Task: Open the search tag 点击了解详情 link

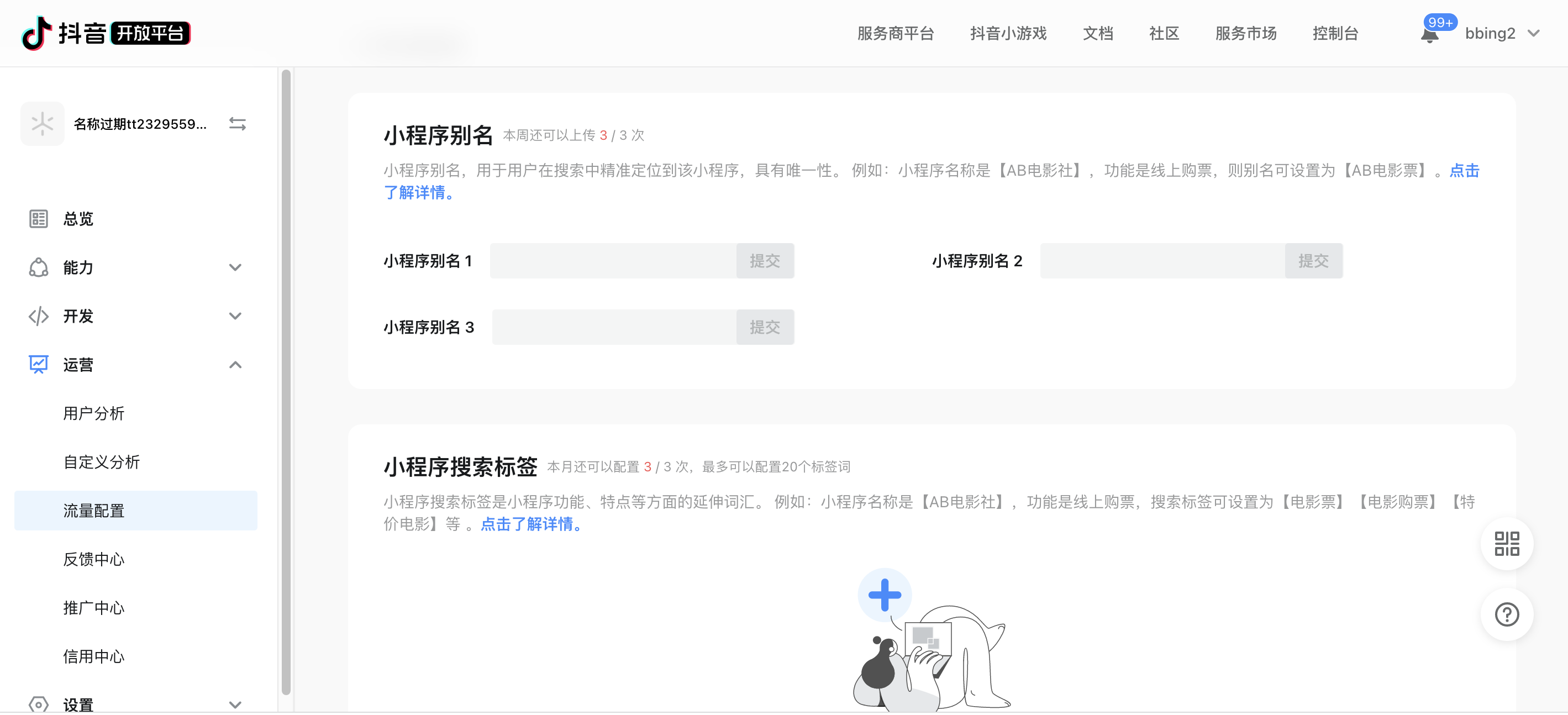Action: 532,524
